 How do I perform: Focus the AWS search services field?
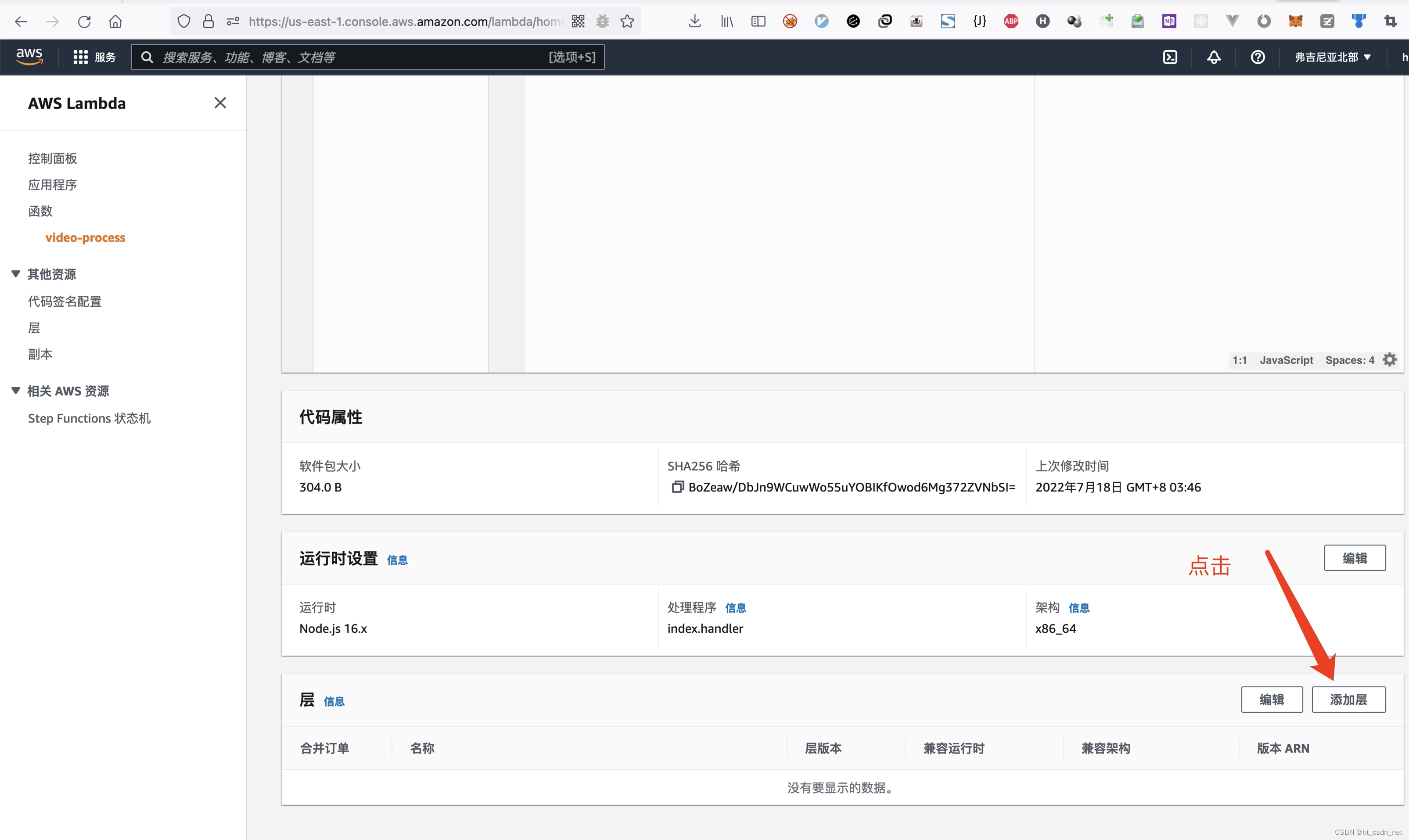pyautogui.click(x=367, y=57)
